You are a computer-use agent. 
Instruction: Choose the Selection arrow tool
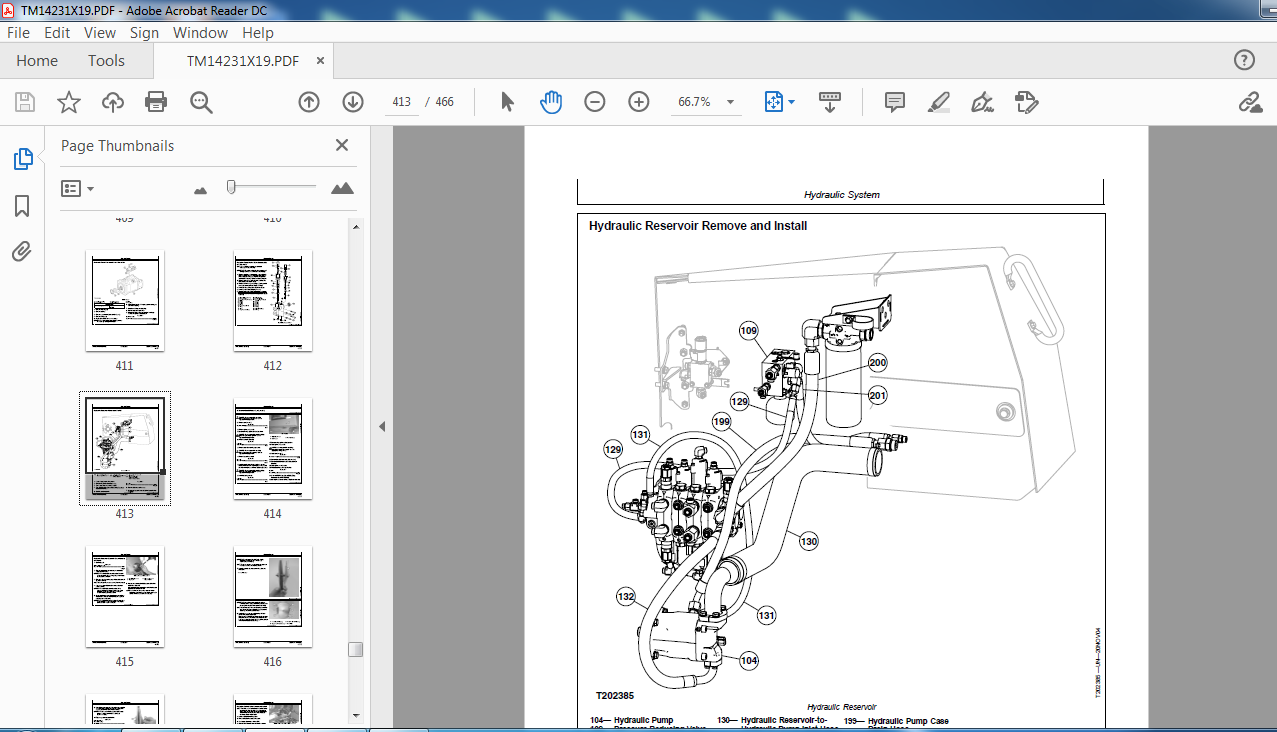(507, 102)
